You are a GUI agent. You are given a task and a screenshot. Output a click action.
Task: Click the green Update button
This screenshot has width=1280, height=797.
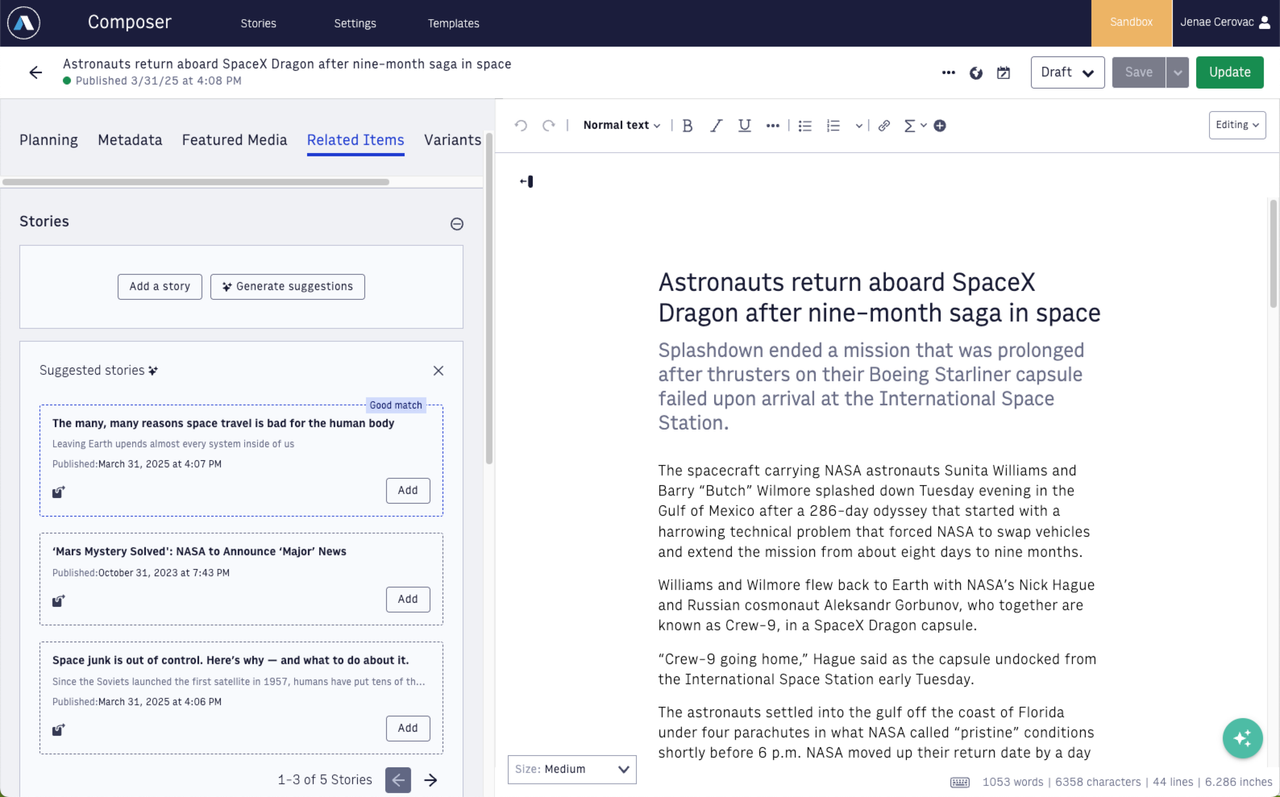tap(1230, 72)
